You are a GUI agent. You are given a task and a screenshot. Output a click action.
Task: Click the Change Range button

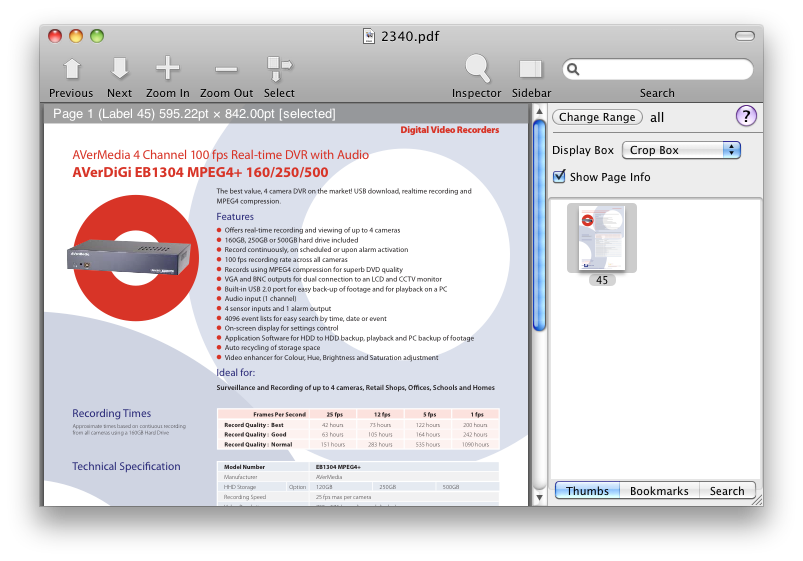coord(597,117)
